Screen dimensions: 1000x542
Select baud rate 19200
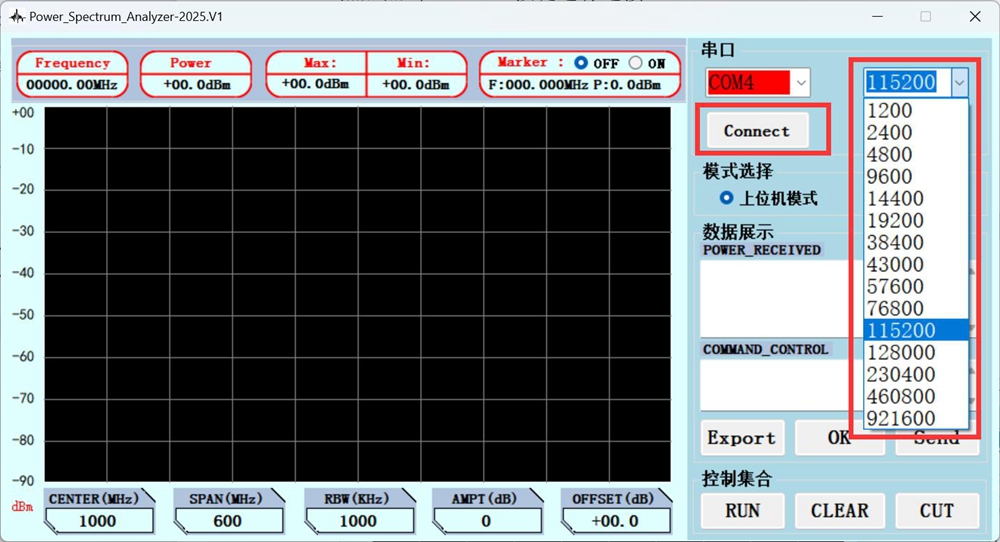coord(916,220)
